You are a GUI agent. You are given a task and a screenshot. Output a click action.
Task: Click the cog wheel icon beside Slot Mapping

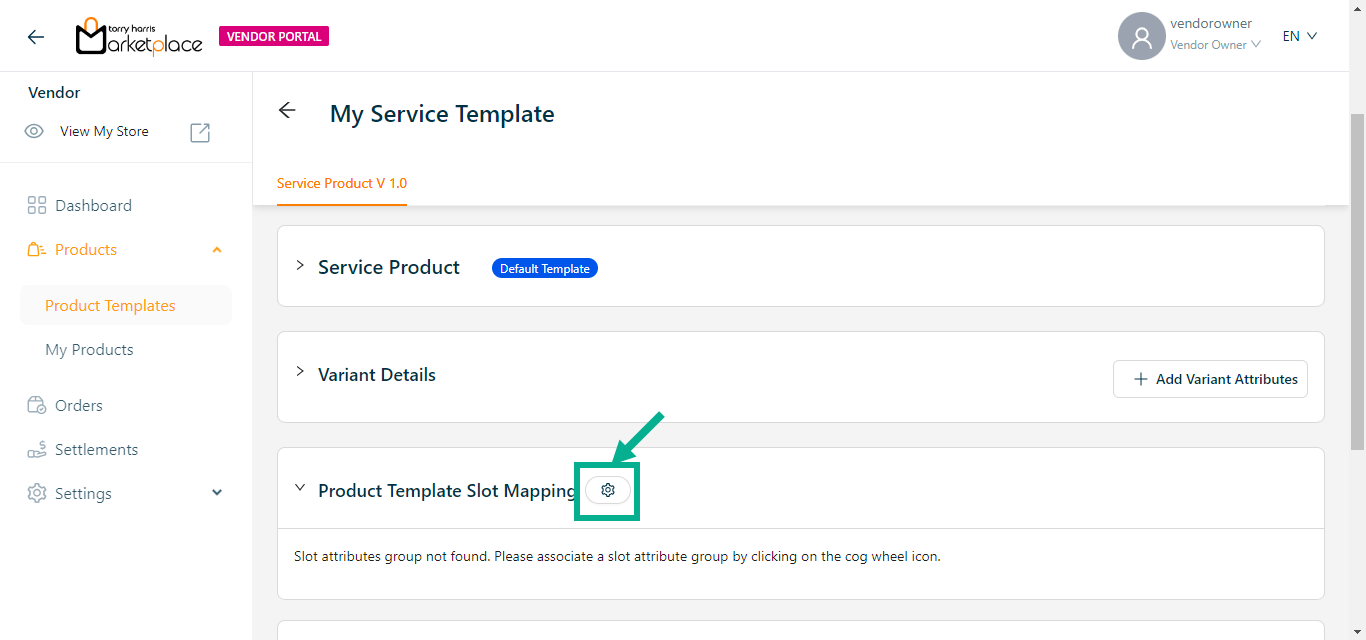point(607,490)
